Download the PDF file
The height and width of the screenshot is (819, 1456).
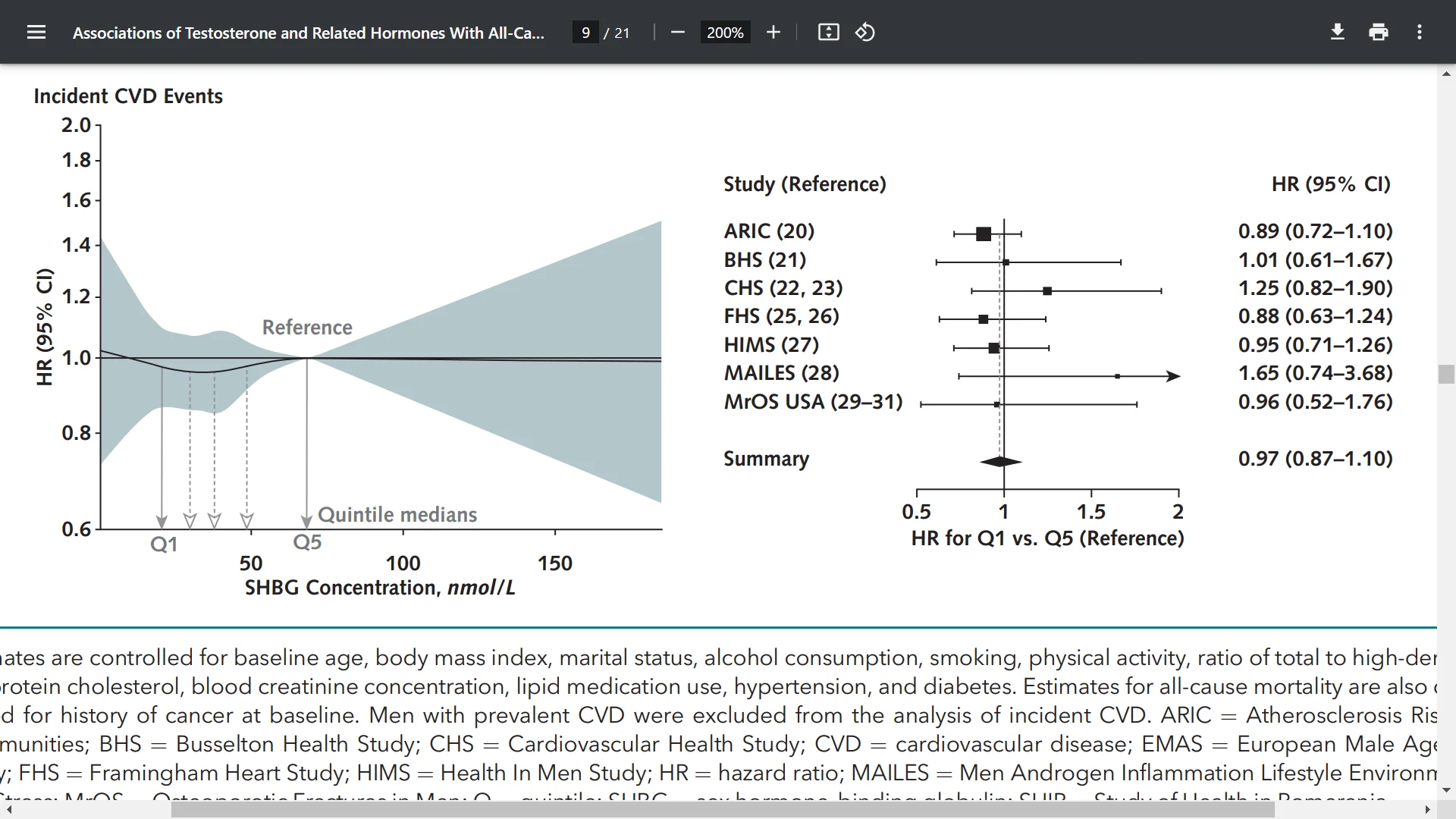coord(1338,32)
